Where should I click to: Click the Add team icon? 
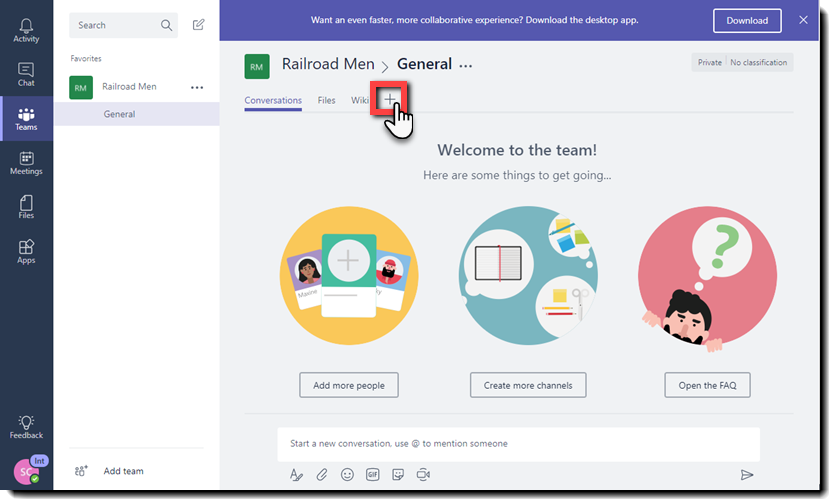81,470
